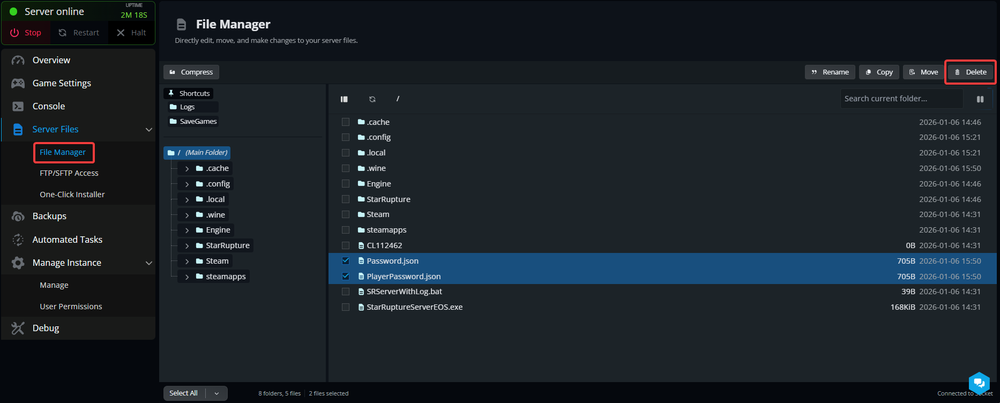Expand the Steam tree folder
The width and height of the screenshot is (1000, 403).
tap(187, 261)
